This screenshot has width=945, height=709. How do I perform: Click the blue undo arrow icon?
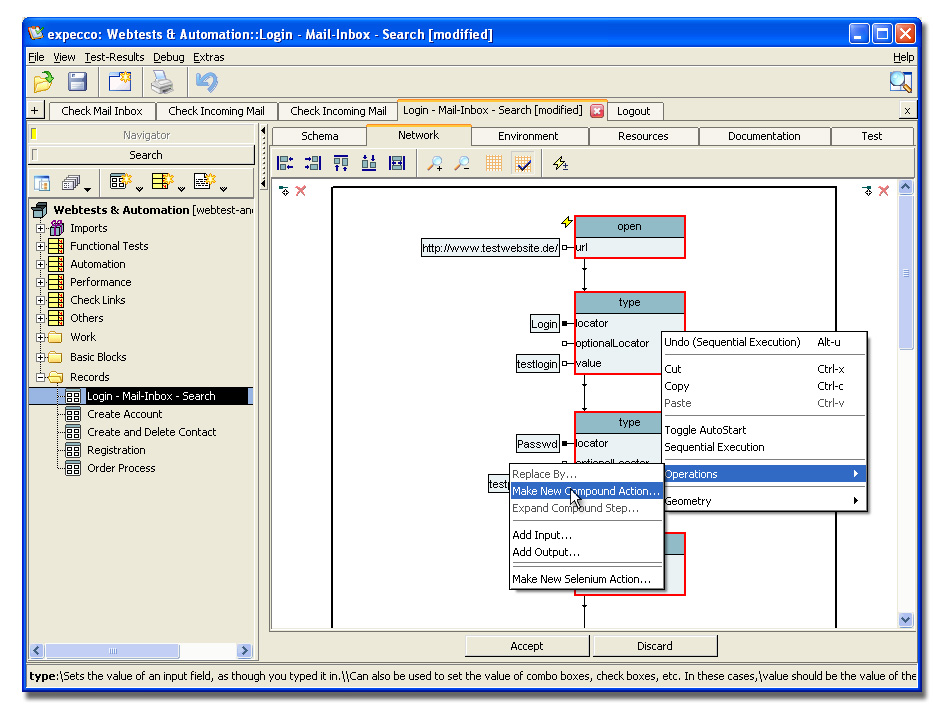pos(206,82)
